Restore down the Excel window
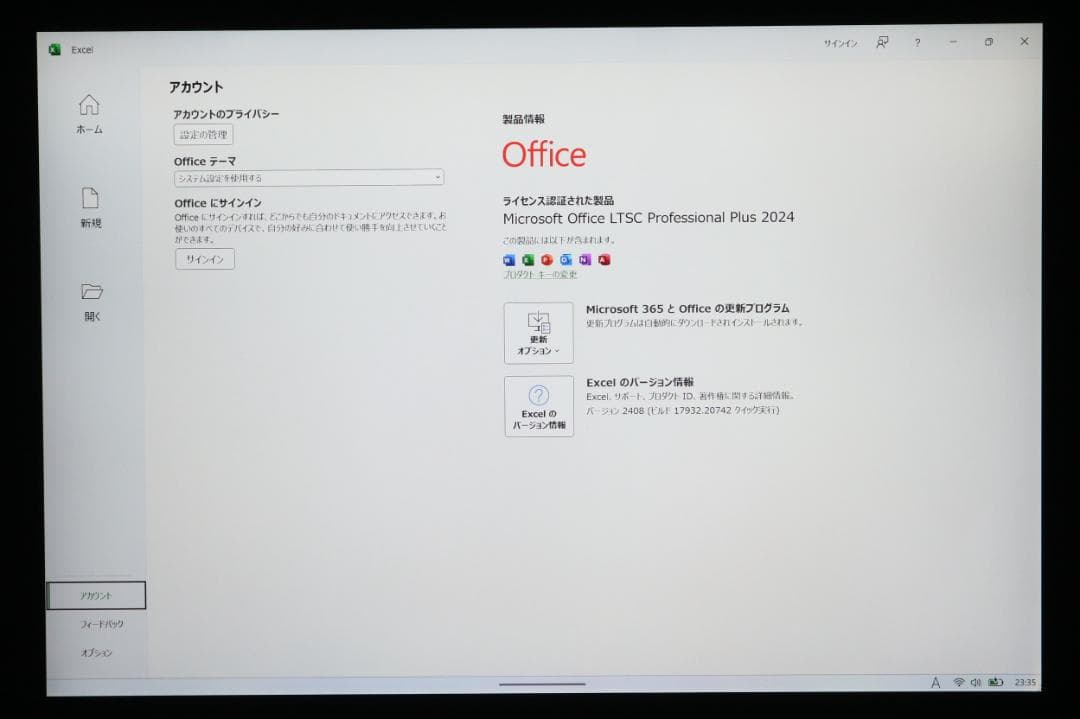The height and width of the screenshot is (719, 1080). [x=988, y=42]
